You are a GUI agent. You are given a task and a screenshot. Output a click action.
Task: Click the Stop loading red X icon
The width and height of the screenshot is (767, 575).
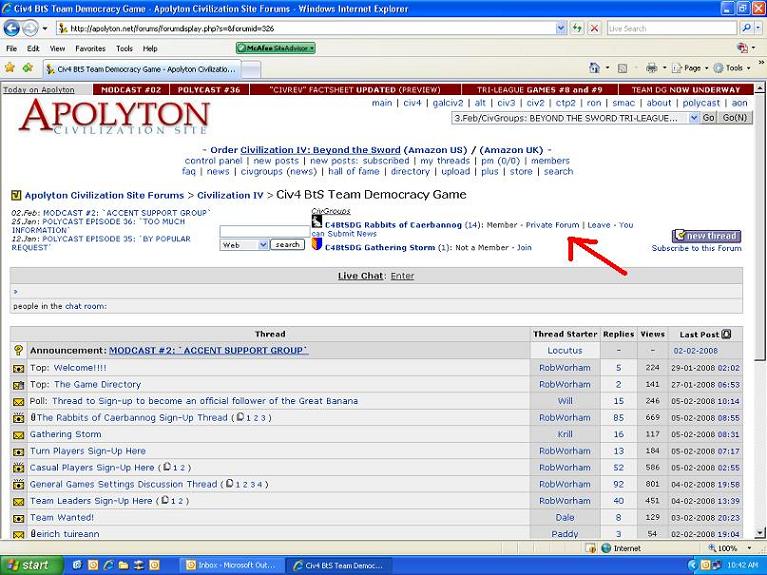tap(594, 28)
